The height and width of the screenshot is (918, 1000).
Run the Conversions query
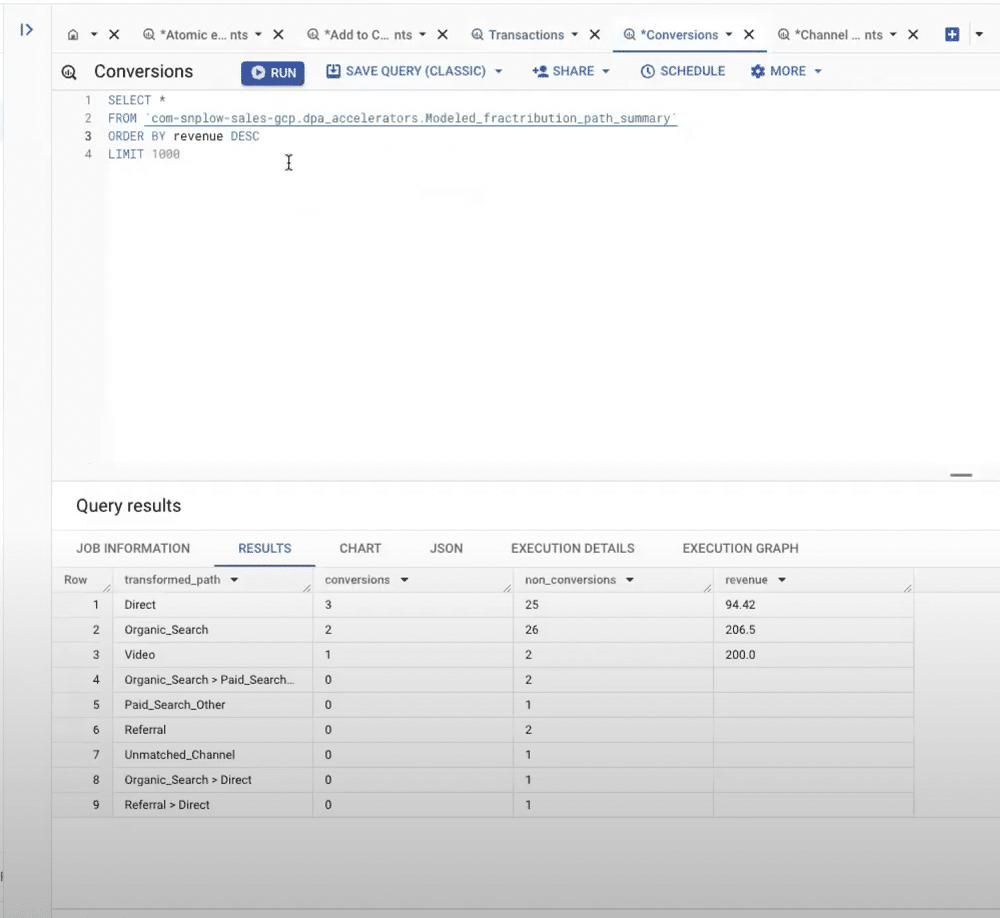coord(273,73)
